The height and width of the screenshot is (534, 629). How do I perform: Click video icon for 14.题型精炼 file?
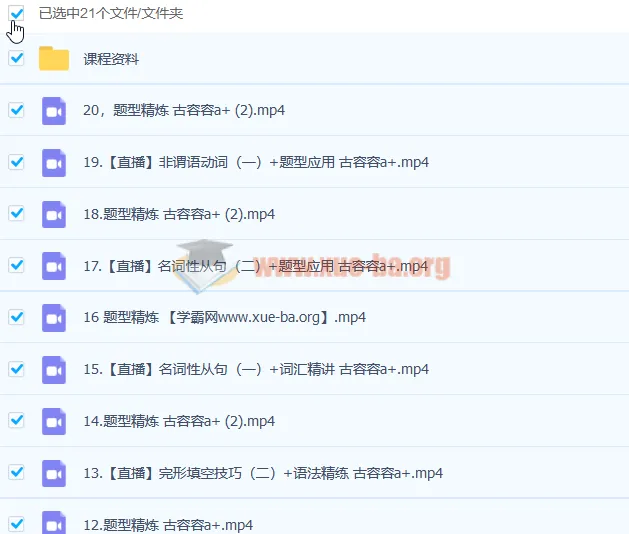click(54, 421)
